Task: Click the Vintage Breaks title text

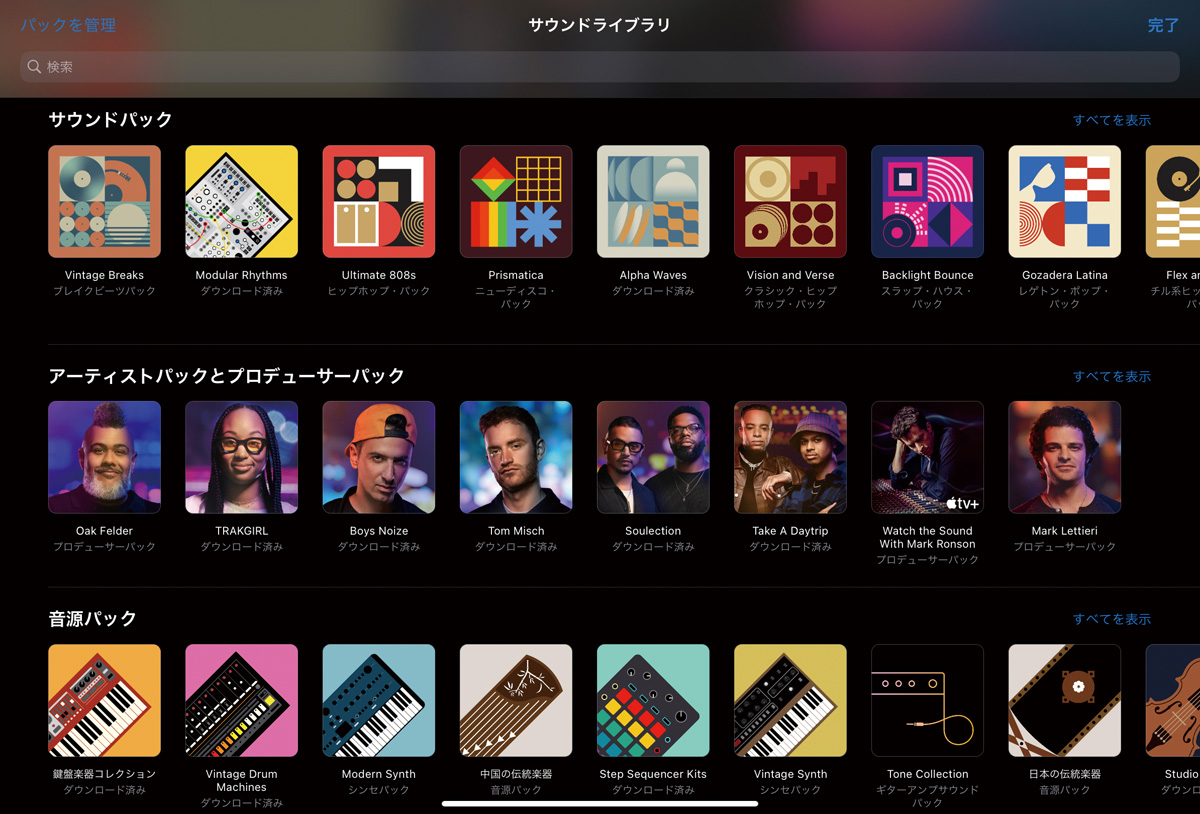Action: [x=104, y=275]
